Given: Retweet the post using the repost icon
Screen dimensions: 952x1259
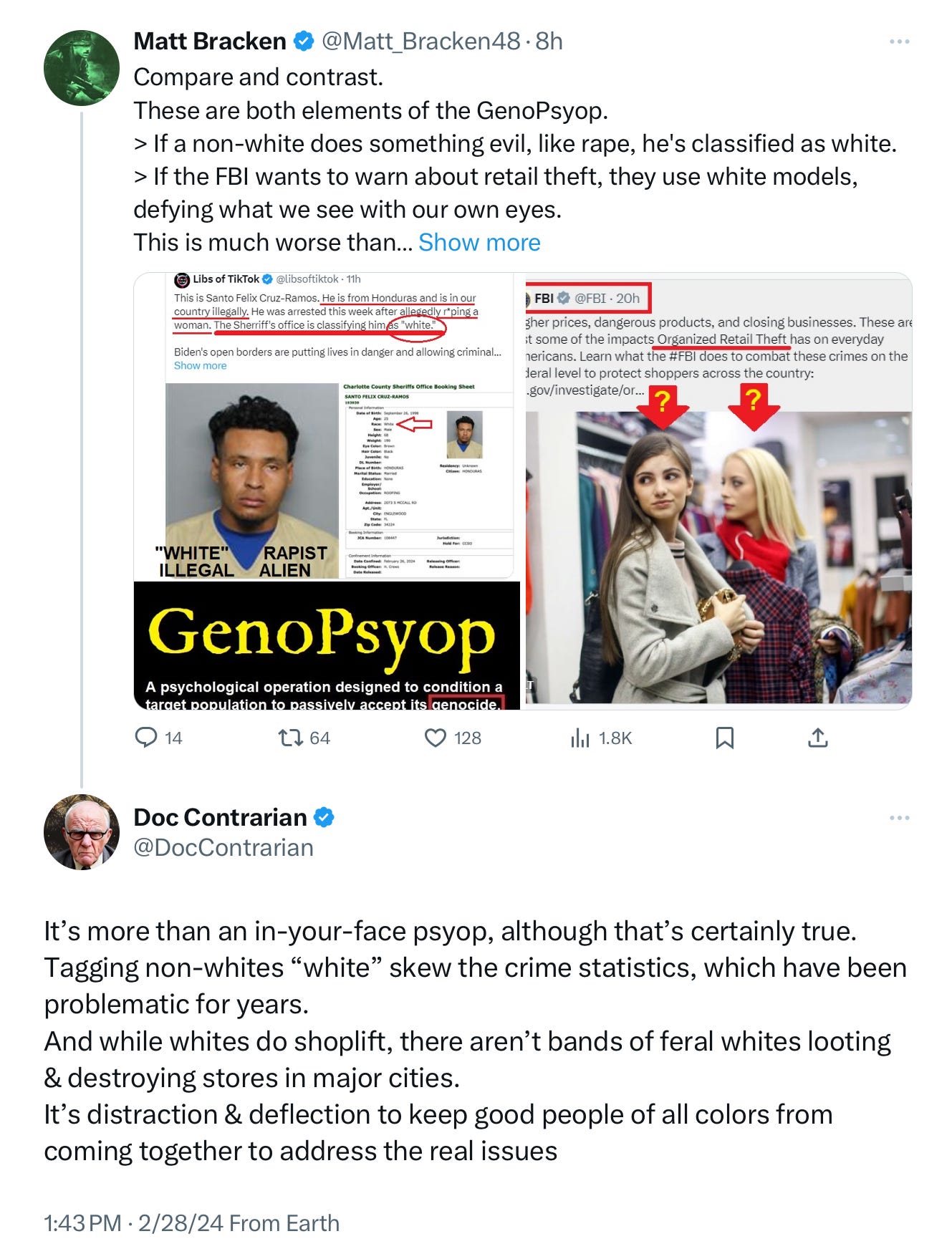Looking at the screenshot, I should tap(291, 738).
